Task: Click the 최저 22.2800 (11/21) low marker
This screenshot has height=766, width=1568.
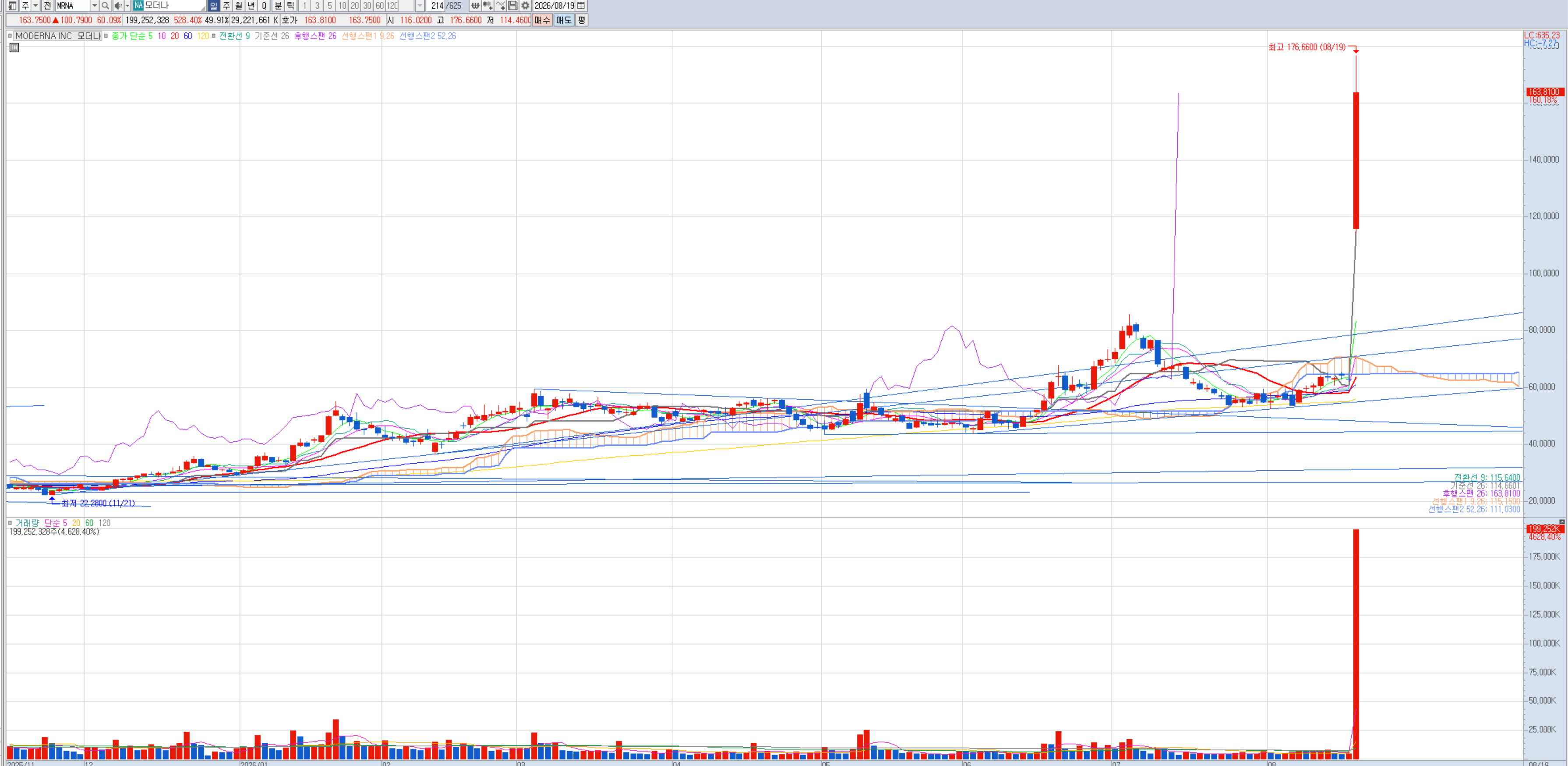Action: (98, 503)
